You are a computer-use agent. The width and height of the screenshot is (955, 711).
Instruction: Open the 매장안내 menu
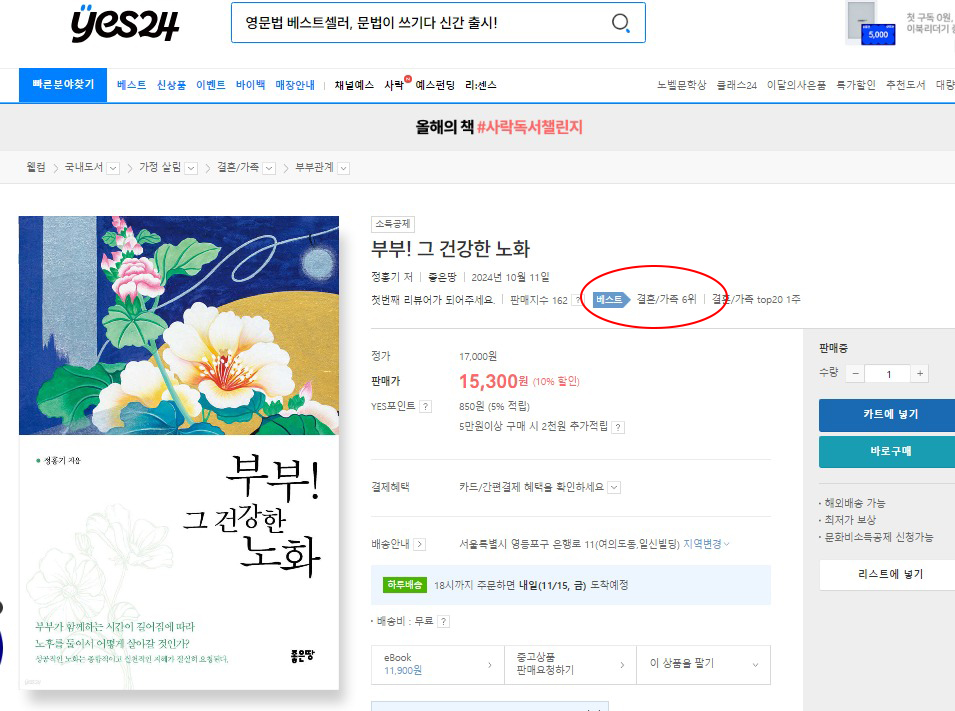(295, 85)
